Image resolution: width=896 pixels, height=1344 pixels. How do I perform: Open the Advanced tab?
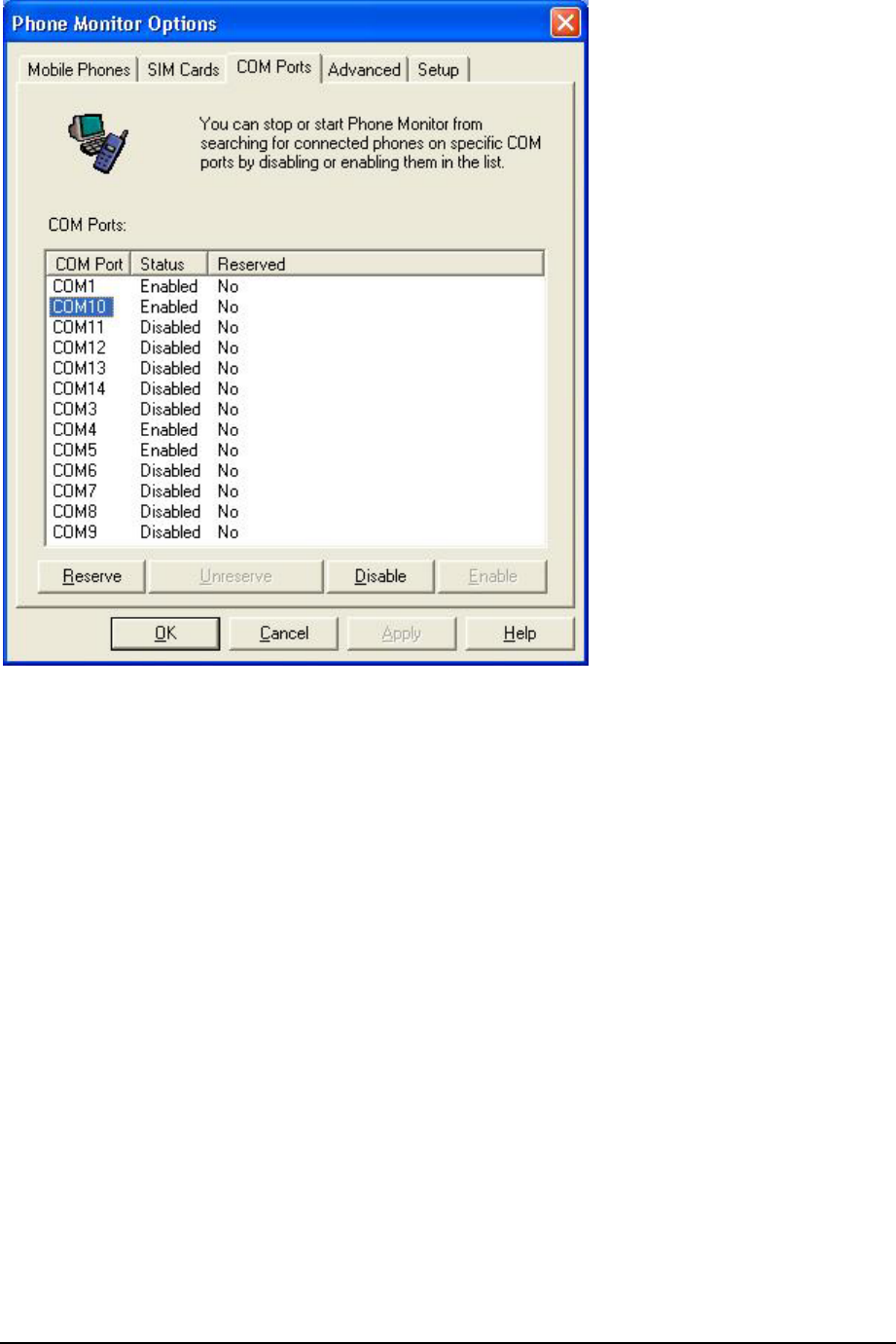click(364, 70)
